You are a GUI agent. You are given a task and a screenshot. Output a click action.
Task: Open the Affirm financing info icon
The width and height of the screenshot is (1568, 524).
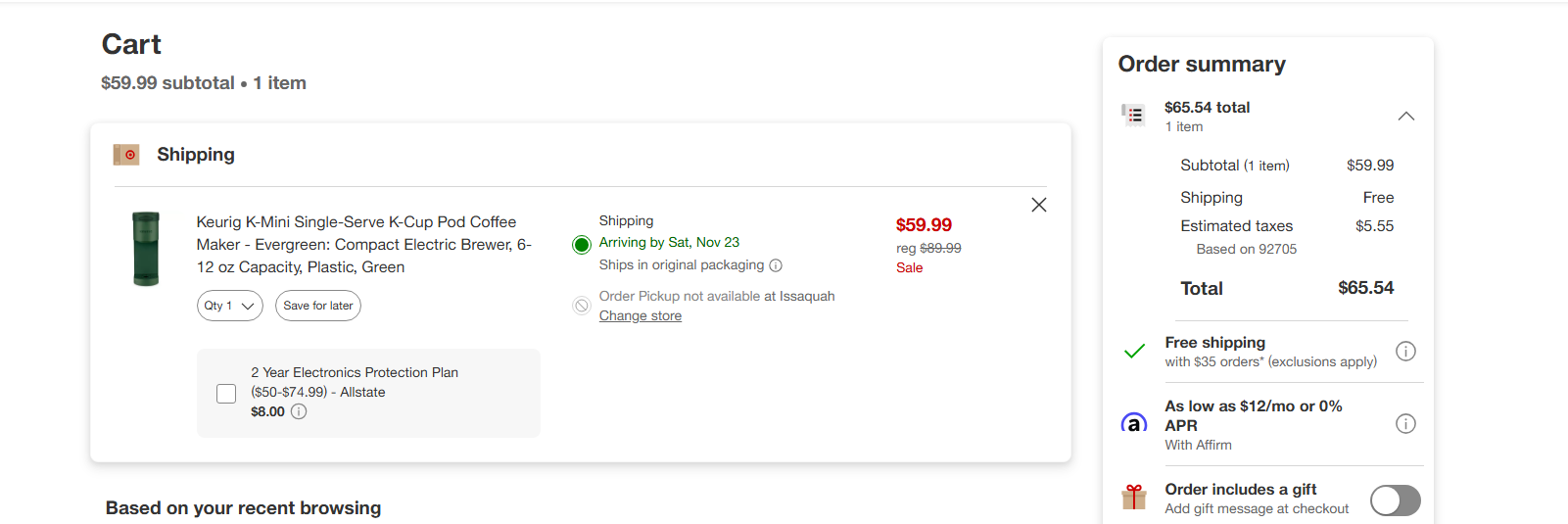[x=1405, y=424]
